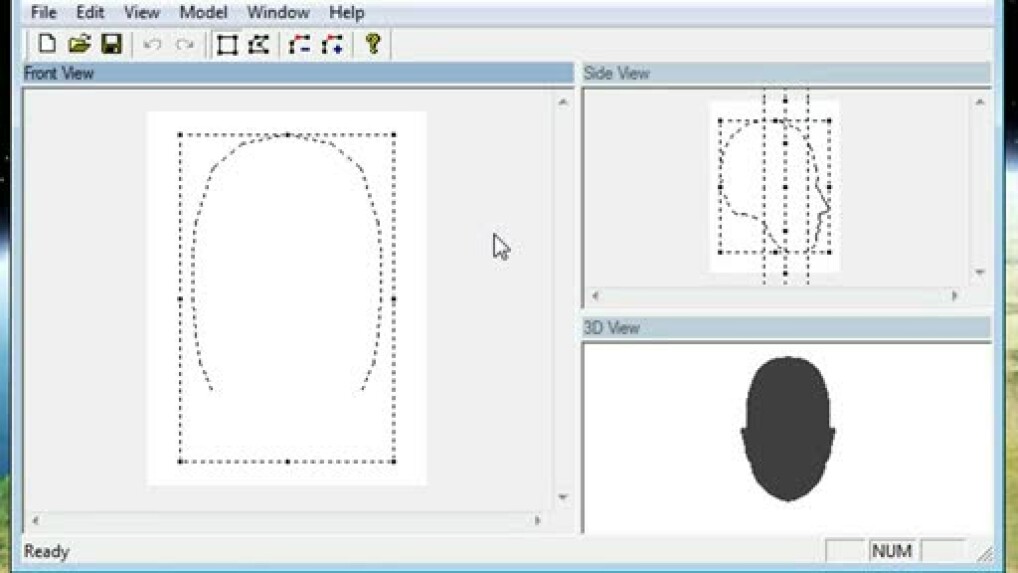Open the Window menu

coord(278,13)
